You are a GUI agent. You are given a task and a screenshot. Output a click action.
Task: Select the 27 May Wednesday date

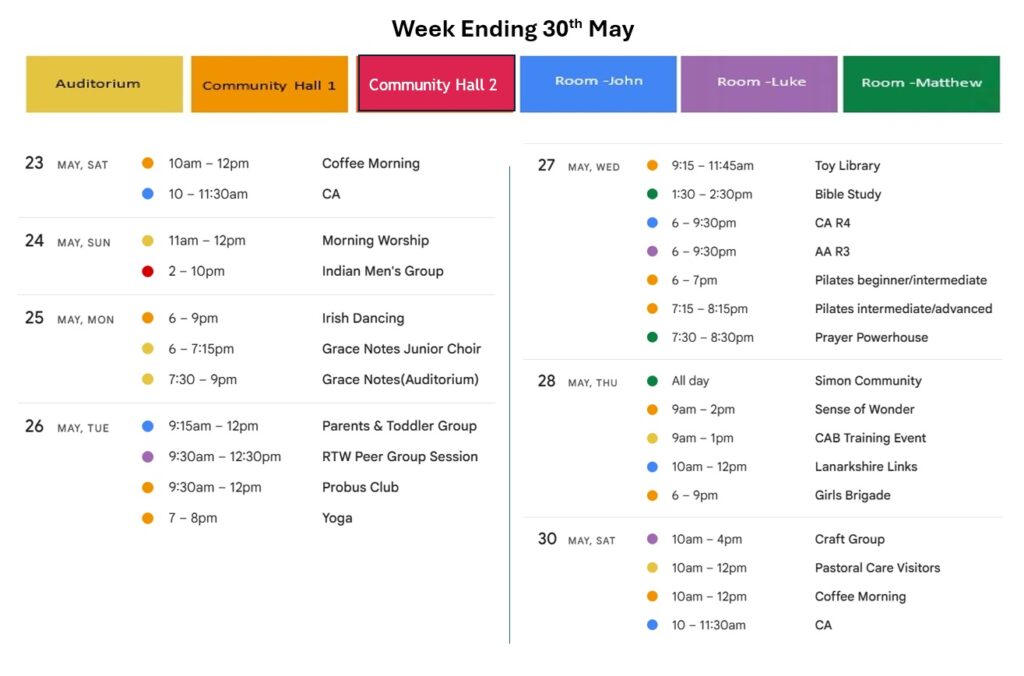tap(578, 166)
